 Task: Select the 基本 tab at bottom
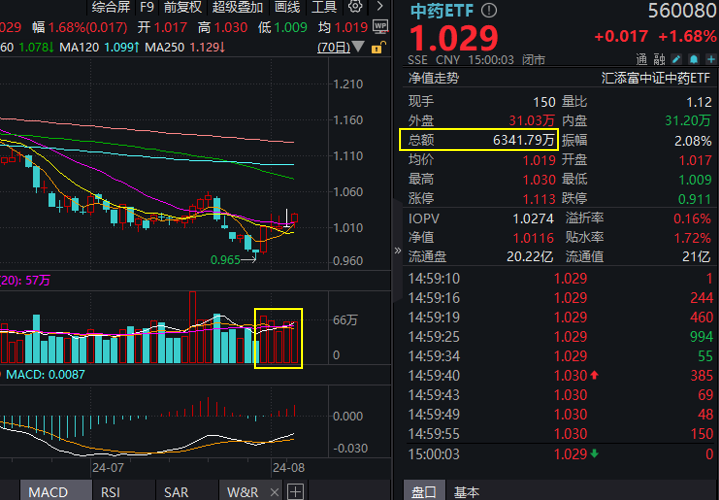point(466,491)
